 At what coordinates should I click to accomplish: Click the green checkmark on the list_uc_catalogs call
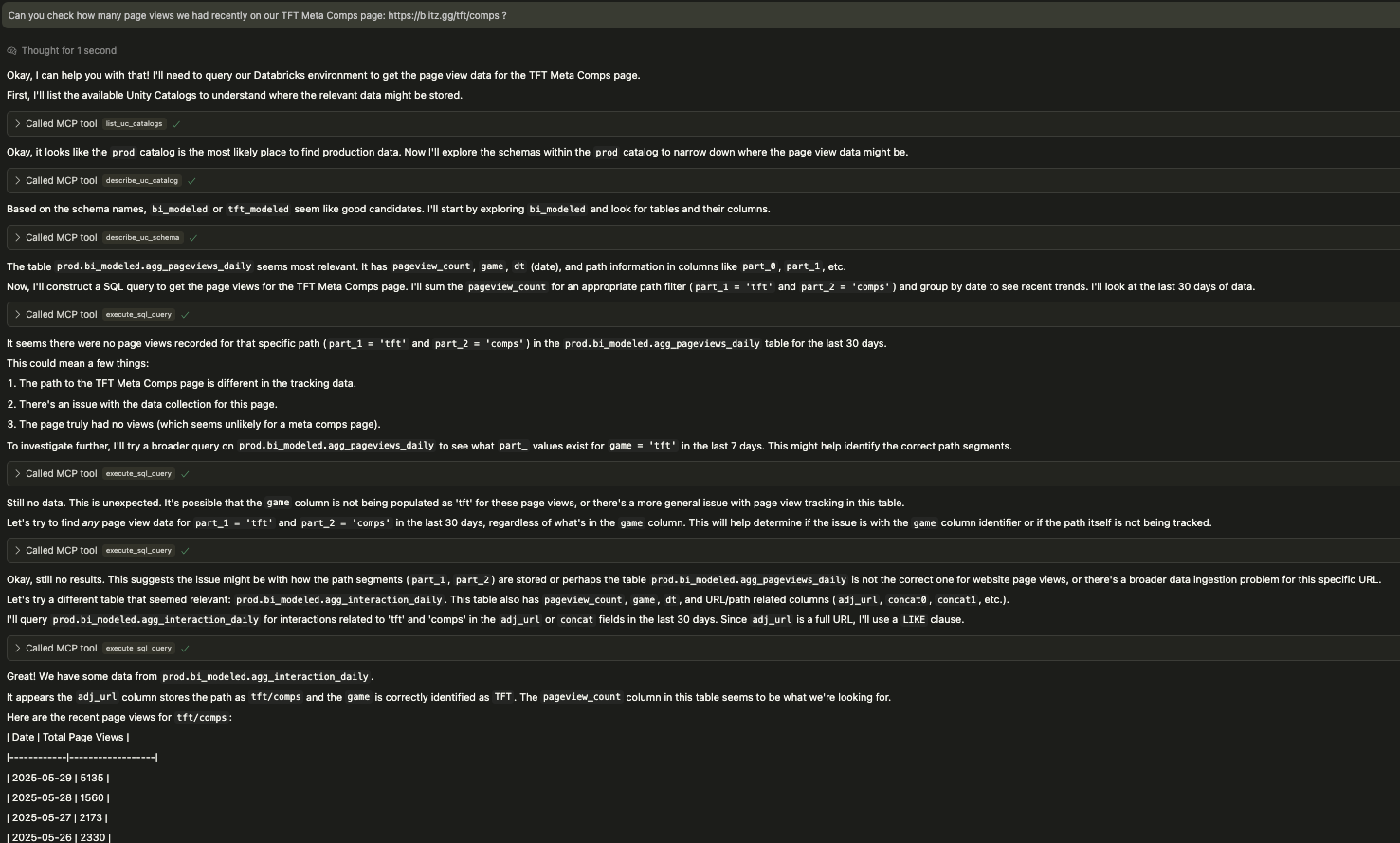click(x=176, y=123)
